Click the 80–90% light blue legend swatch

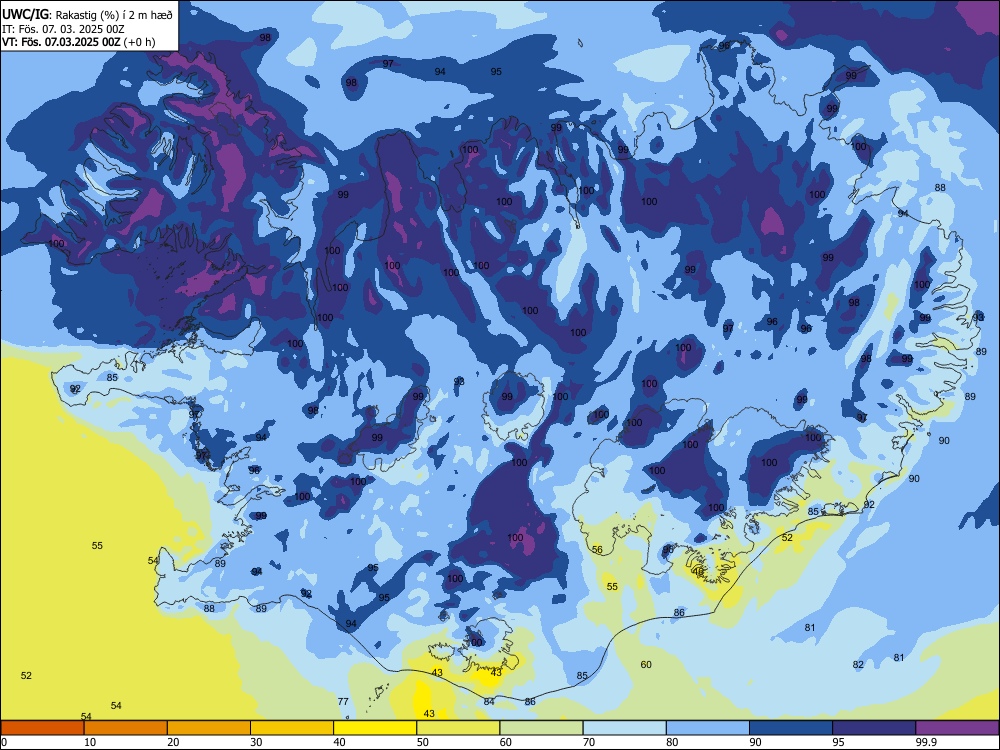pos(707,728)
